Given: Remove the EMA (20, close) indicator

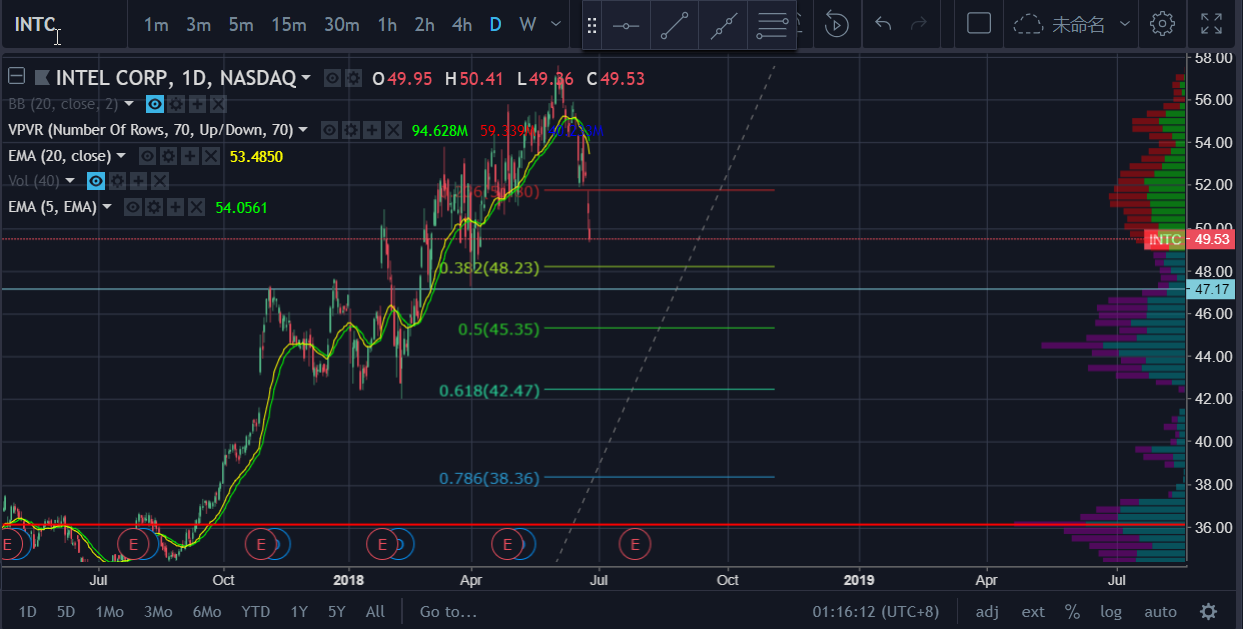Looking at the screenshot, I should (210, 156).
